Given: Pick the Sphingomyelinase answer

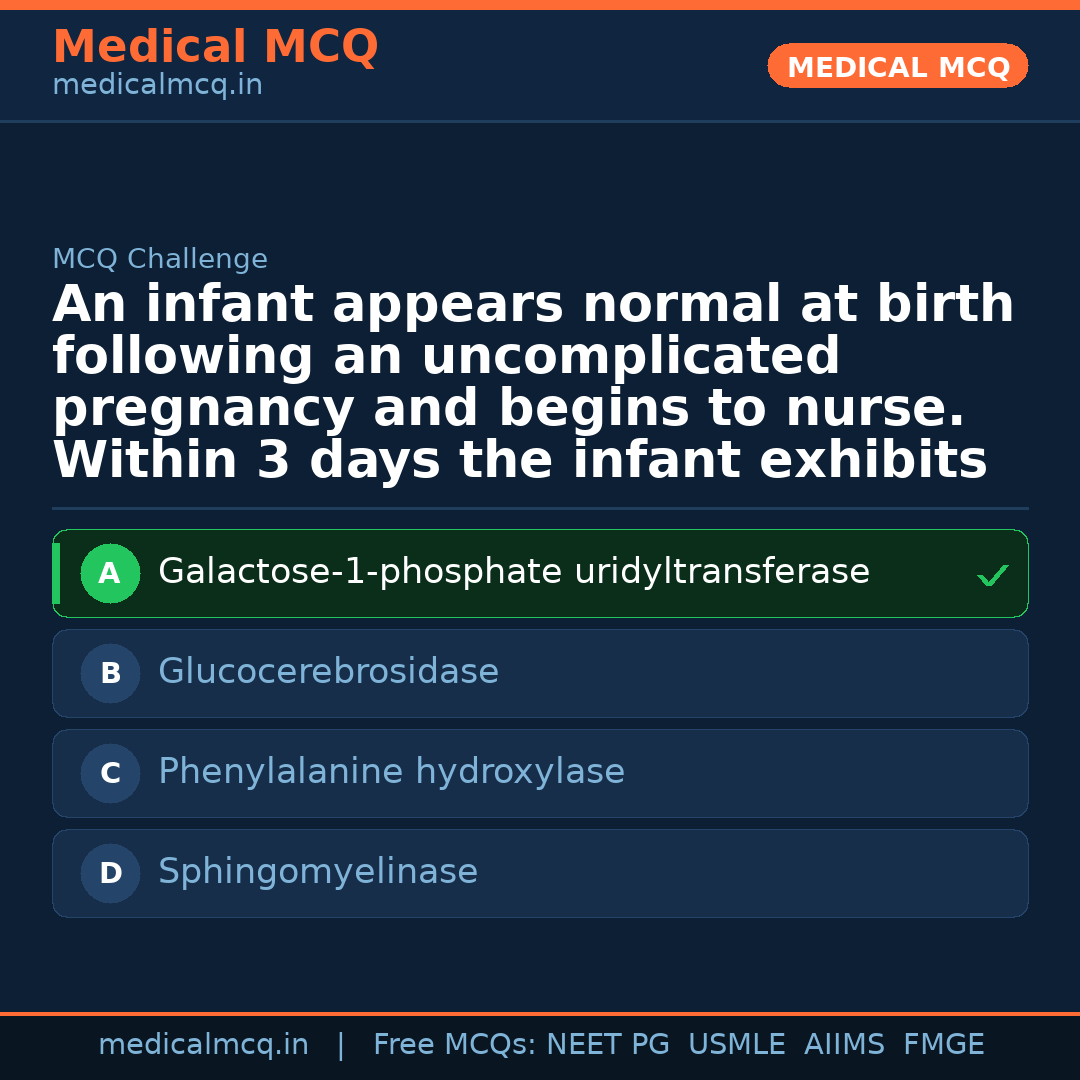Looking at the screenshot, I should (317, 873).
